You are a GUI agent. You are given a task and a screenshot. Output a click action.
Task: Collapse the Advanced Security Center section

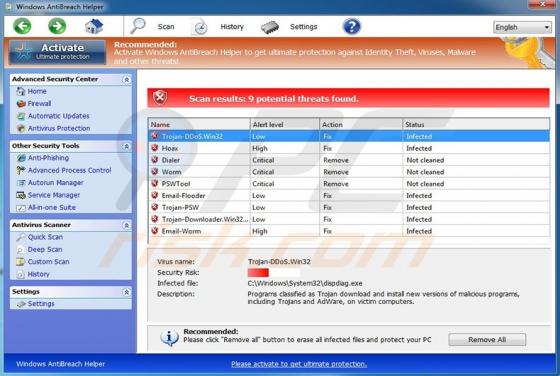126,79
